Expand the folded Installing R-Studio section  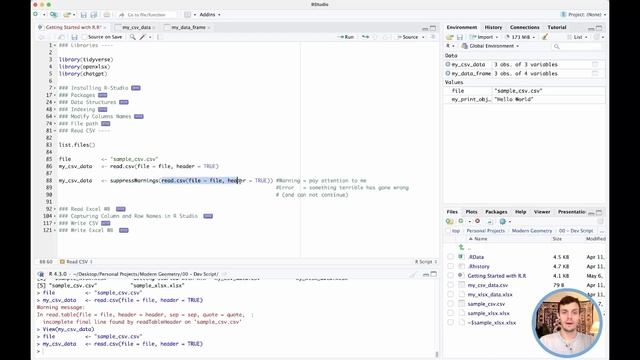136,88
